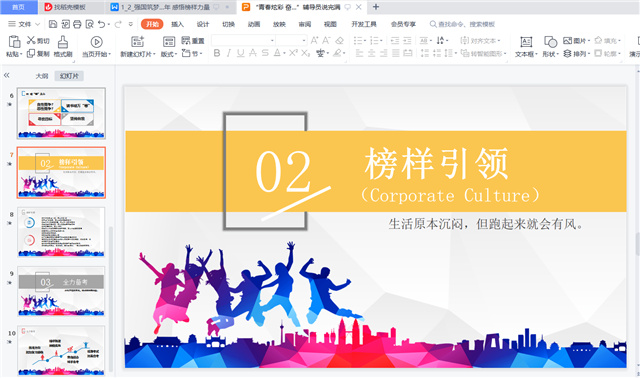The width and height of the screenshot is (640, 378).
Task: Increase indent level icon
Action: (x=407, y=40)
